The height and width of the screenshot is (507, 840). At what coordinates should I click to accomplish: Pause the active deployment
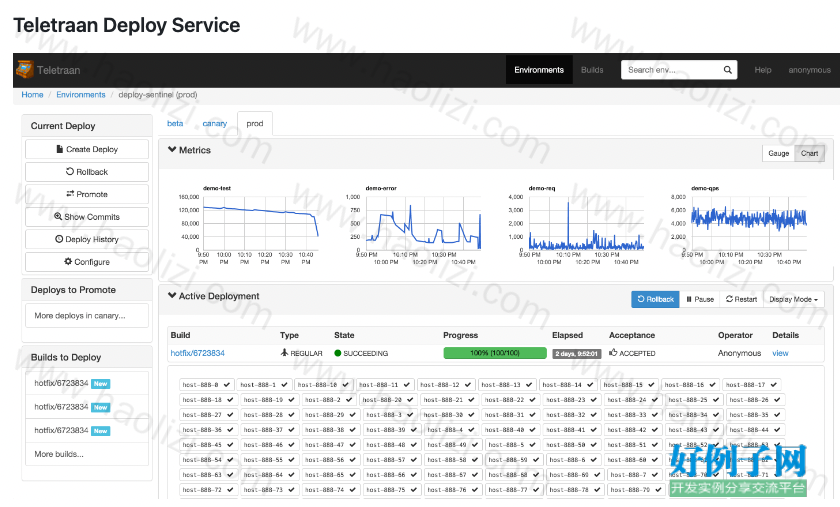[x=700, y=299]
